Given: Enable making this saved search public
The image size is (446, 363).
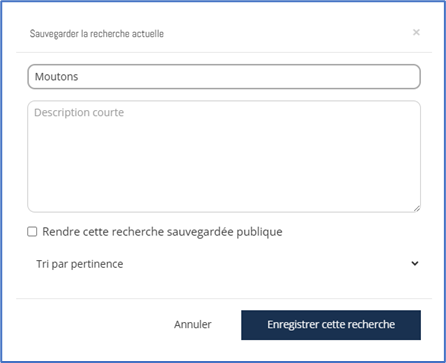Looking at the screenshot, I should (x=32, y=232).
